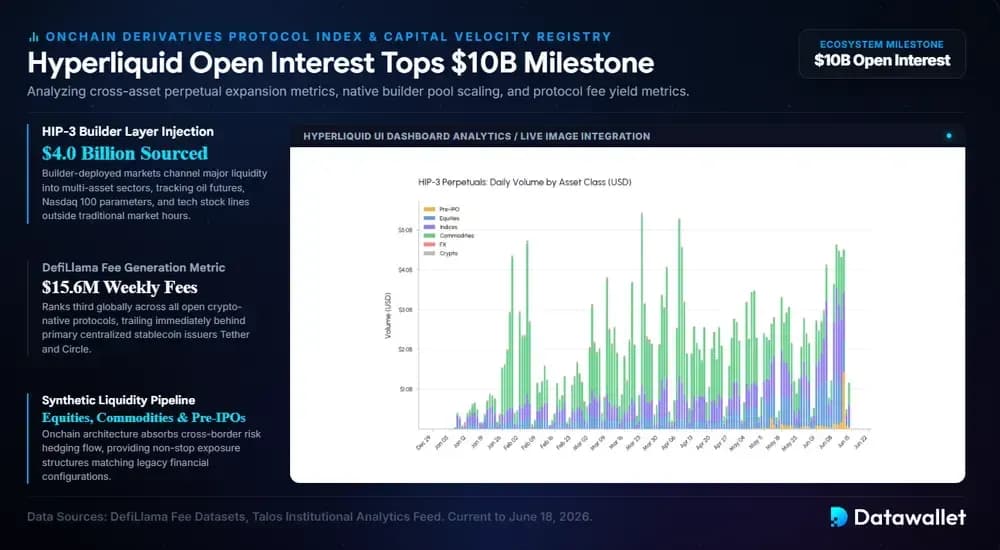Click the $10B Open Interest milestone badge
This screenshot has height=550, width=1000.
(882, 54)
